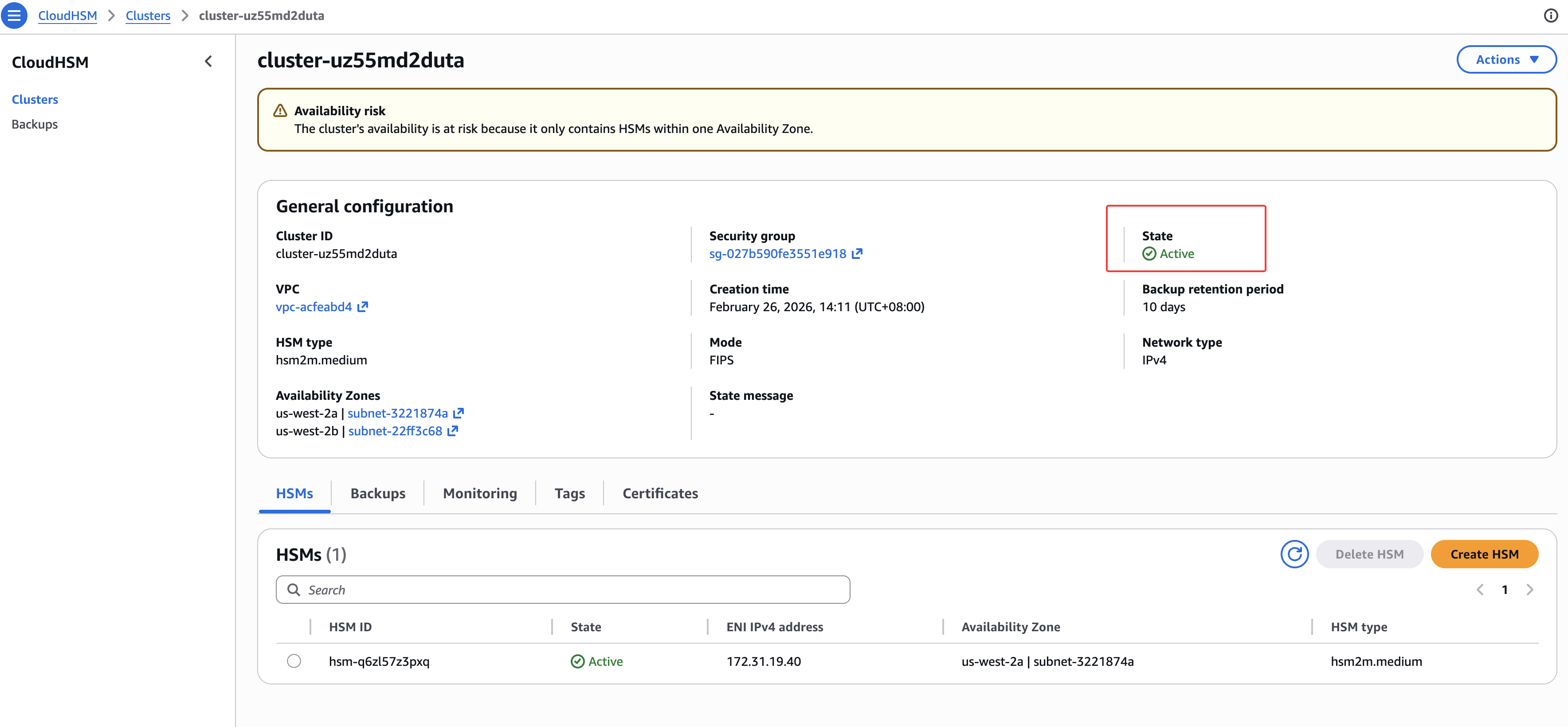Viewport: 1568px width, 727px height.
Task: Click the info icon at top right
Action: [x=1550, y=16]
